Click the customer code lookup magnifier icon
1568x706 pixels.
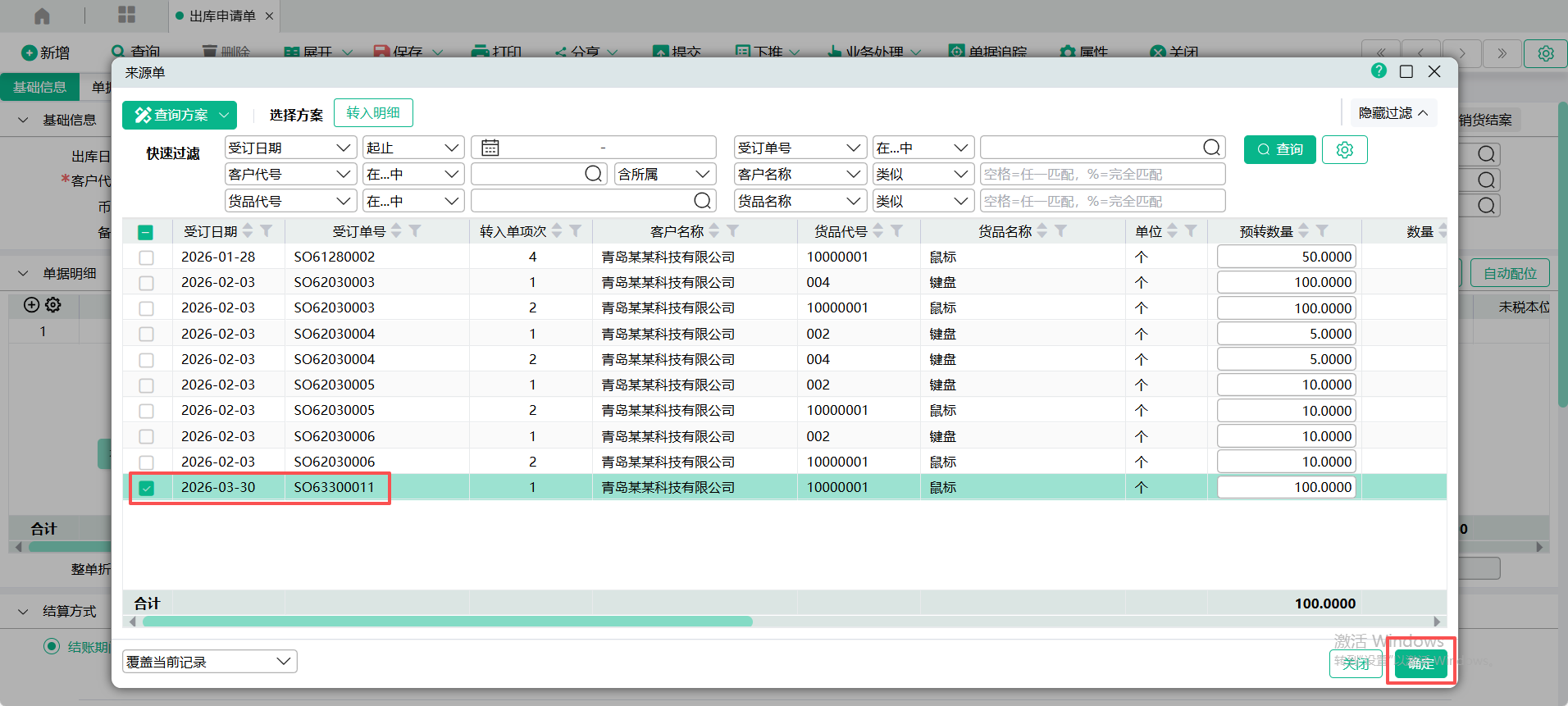pyautogui.click(x=593, y=174)
